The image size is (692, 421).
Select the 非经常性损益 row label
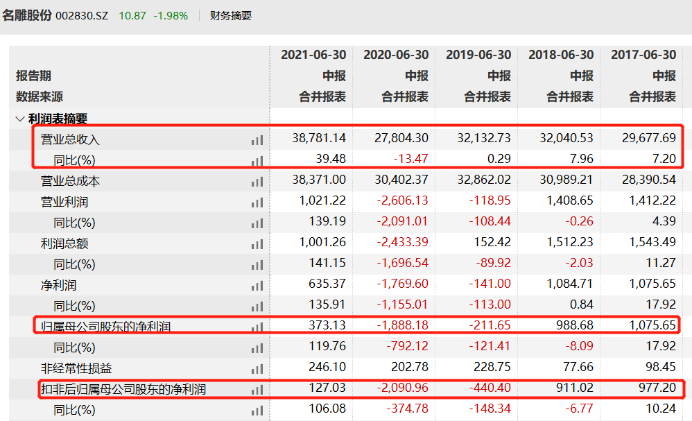[x=76, y=369]
